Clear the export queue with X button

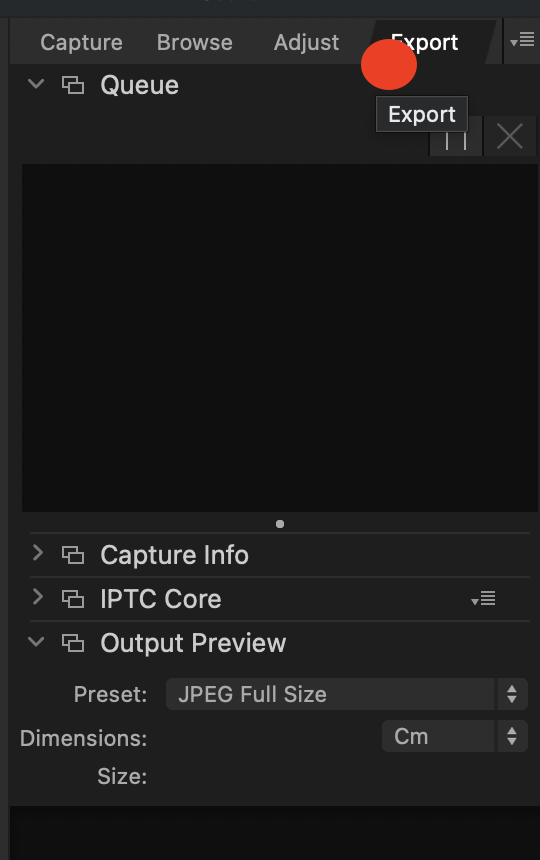pyautogui.click(x=509, y=136)
